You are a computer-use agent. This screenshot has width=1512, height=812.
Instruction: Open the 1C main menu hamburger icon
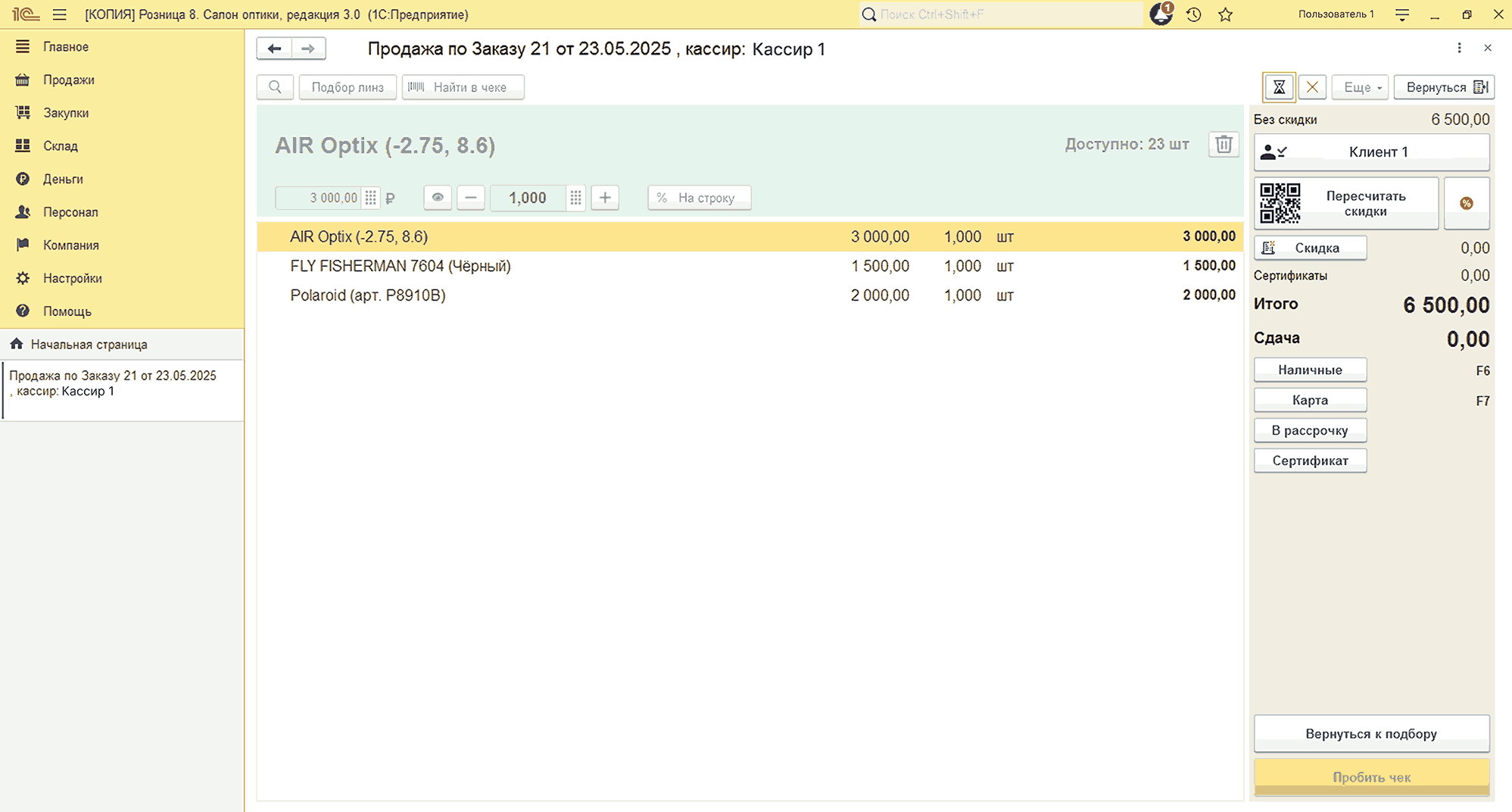point(60,14)
